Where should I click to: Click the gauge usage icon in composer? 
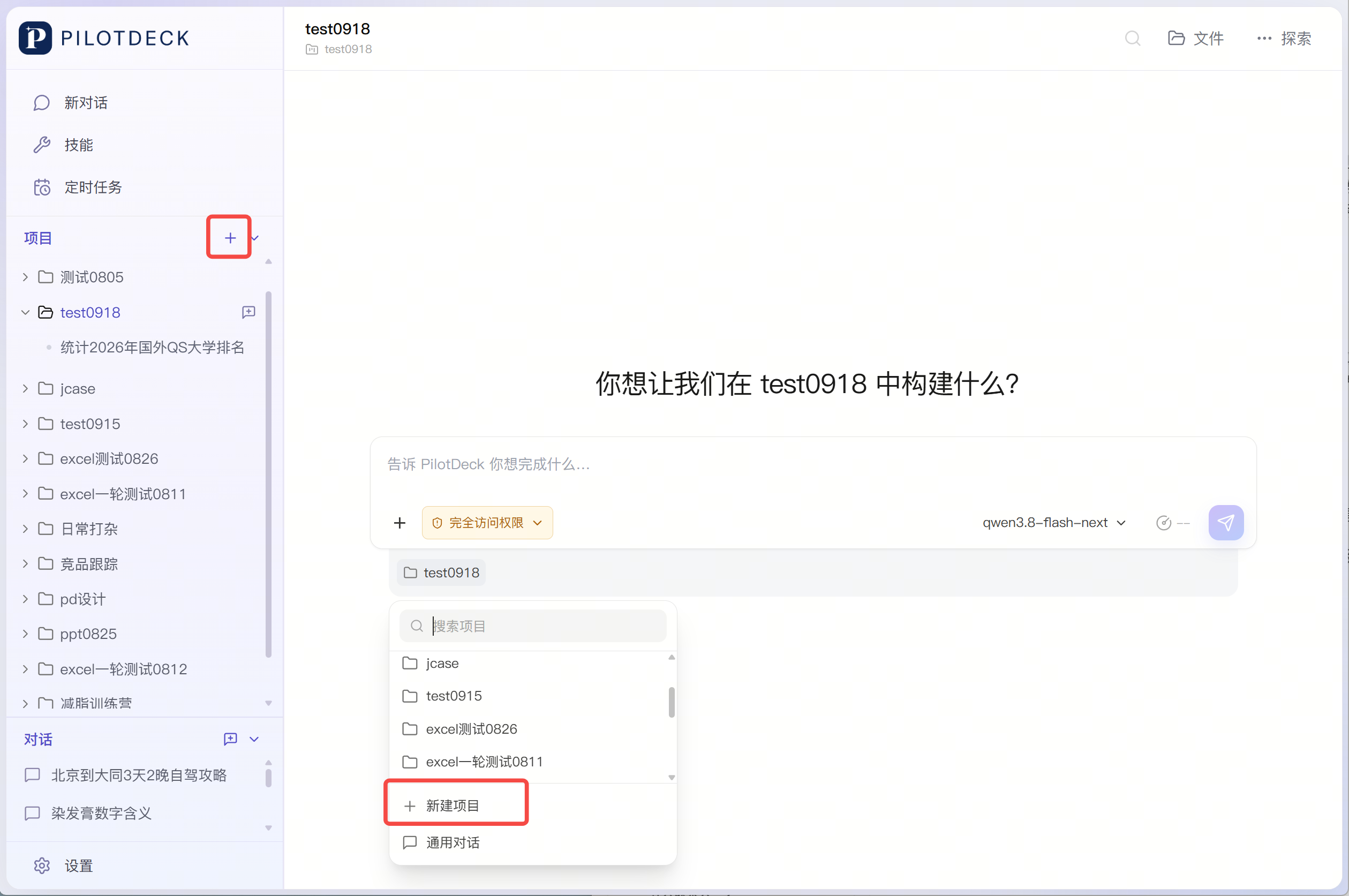click(1163, 522)
